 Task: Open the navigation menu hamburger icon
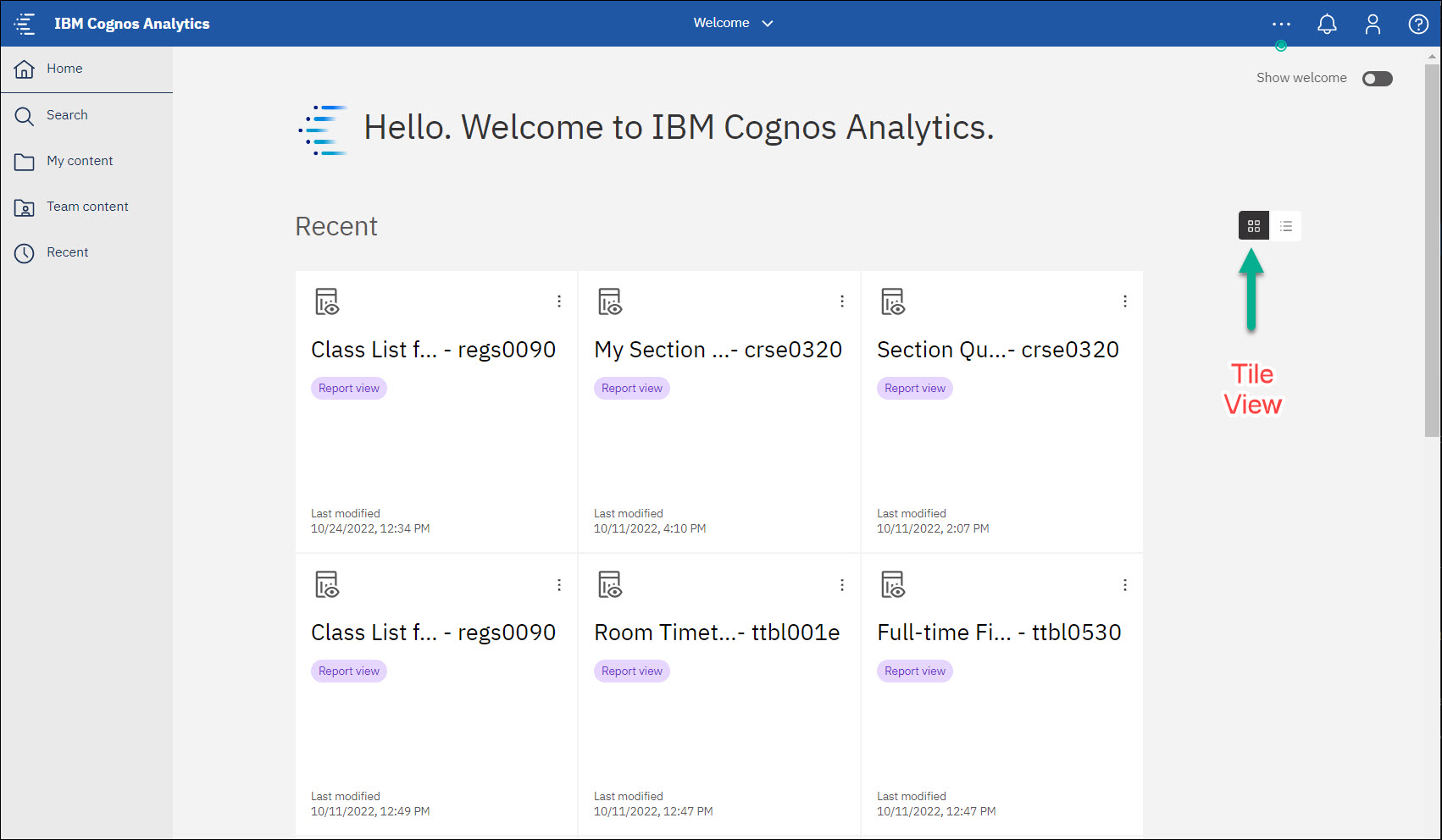click(x=25, y=24)
